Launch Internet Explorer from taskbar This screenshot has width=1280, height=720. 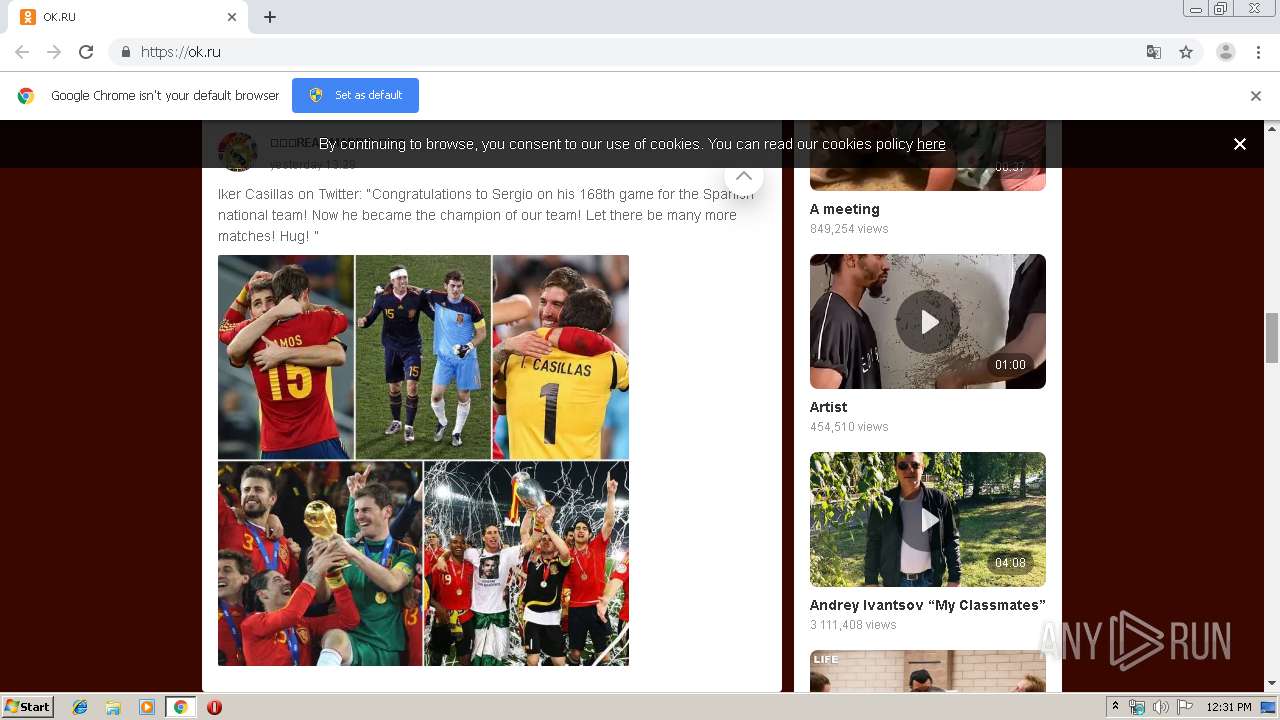tap(80, 707)
